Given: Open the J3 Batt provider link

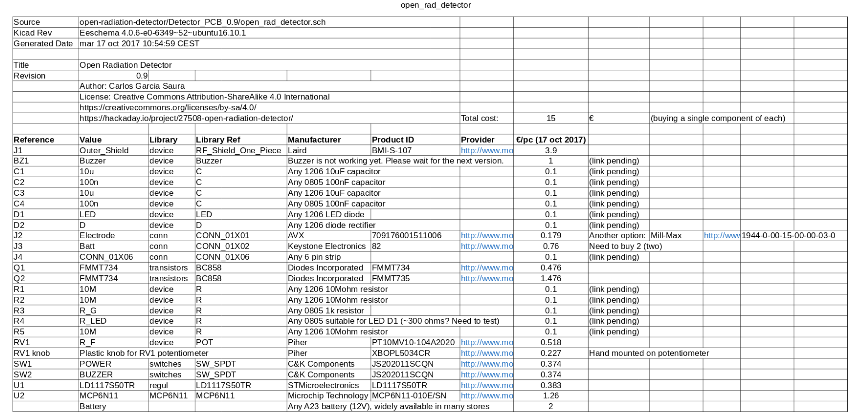Looking at the screenshot, I should pos(486,246).
